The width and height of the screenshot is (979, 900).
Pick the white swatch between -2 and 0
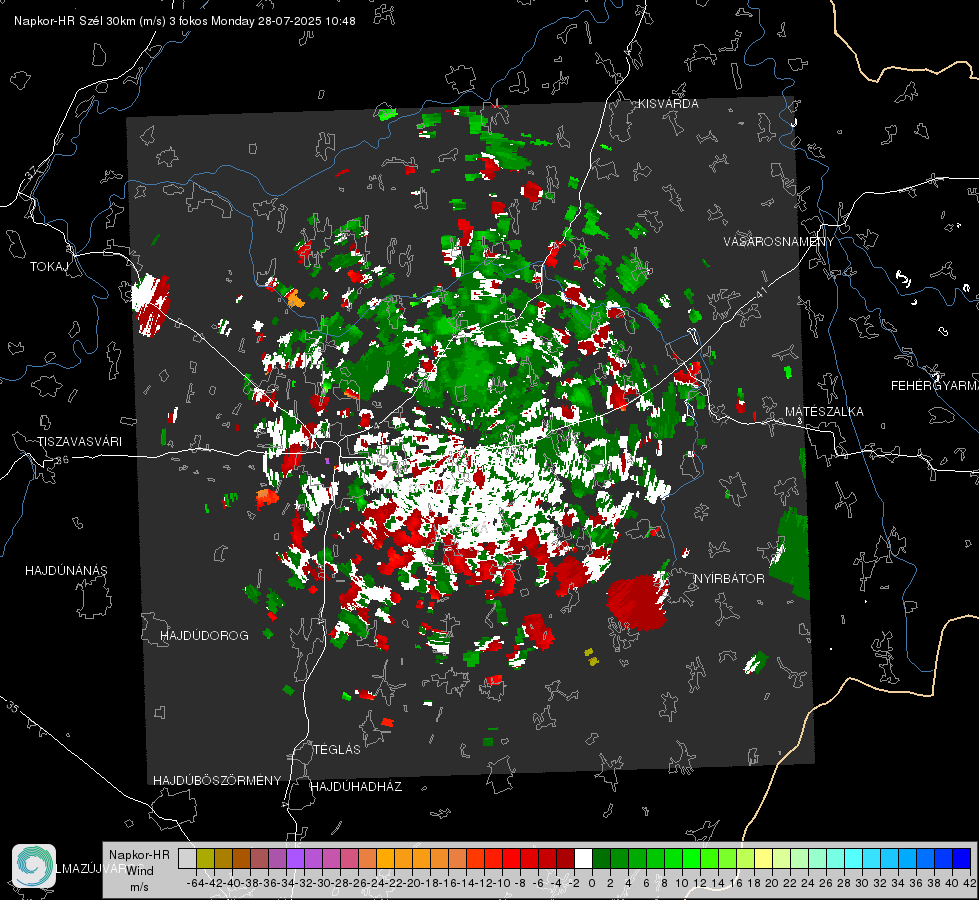pyautogui.click(x=583, y=858)
